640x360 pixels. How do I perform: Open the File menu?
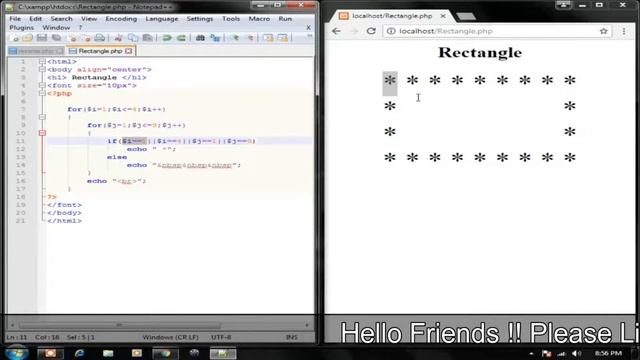15,19
